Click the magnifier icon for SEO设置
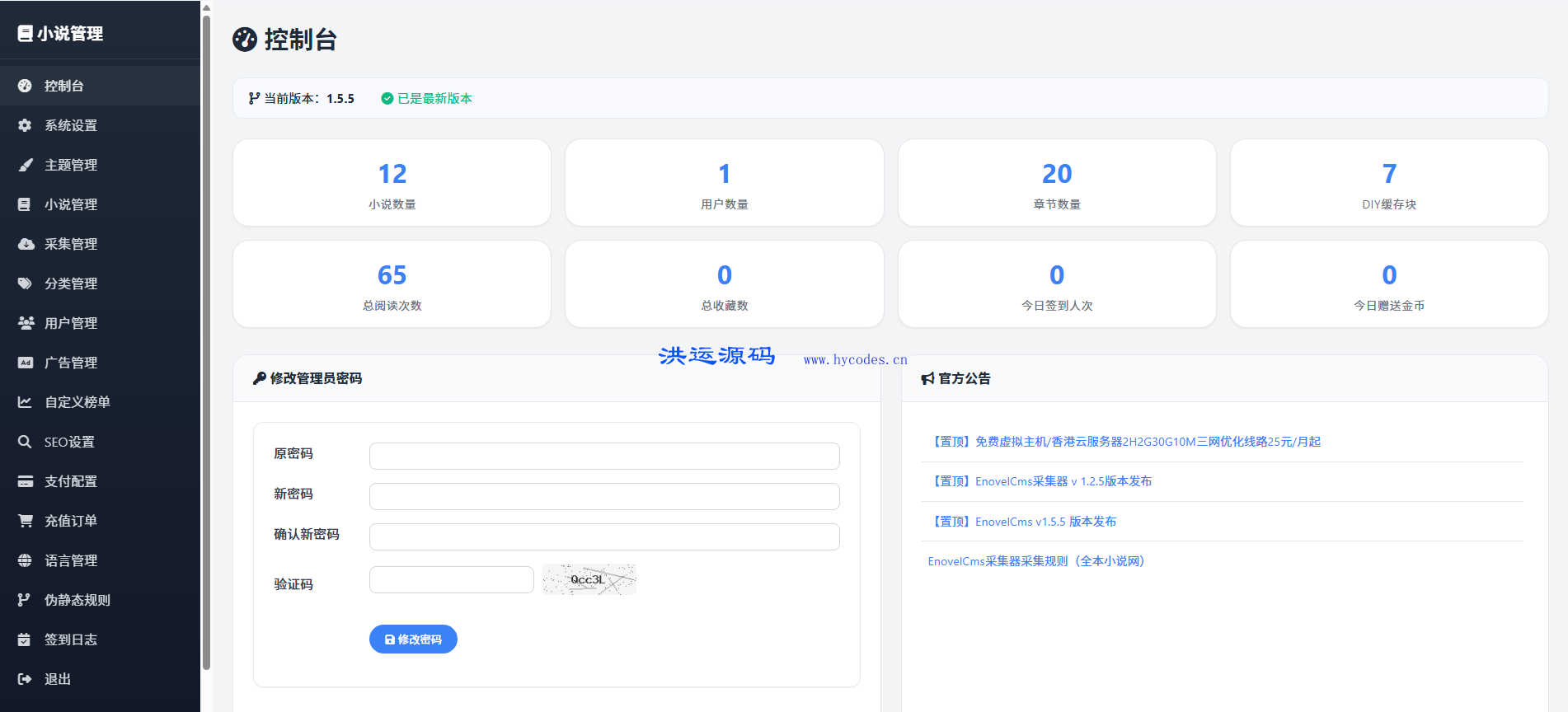 [x=25, y=442]
